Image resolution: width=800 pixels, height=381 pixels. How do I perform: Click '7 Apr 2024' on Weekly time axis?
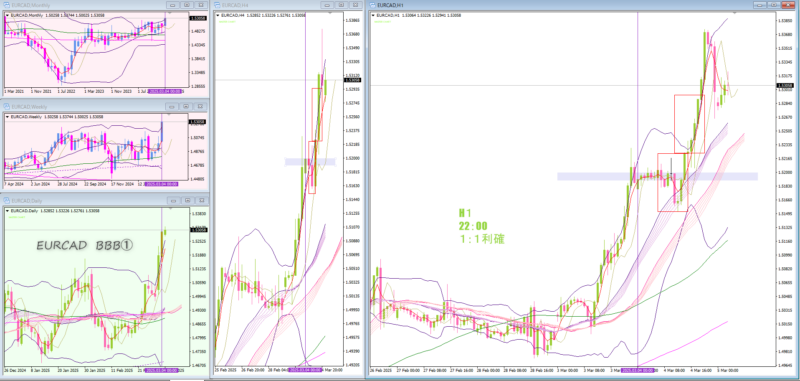14,184
